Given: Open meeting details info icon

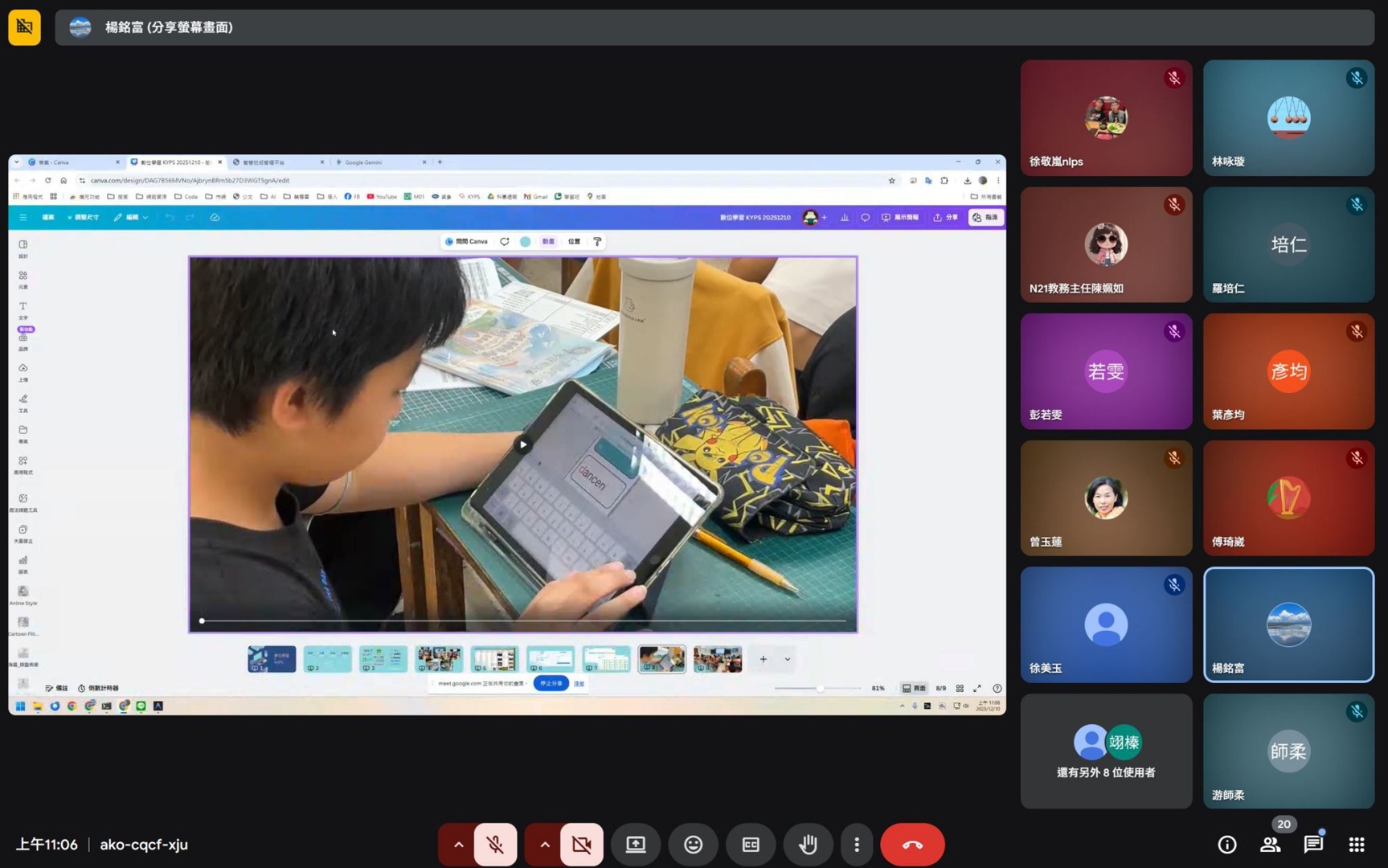Looking at the screenshot, I should (x=1226, y=844).
